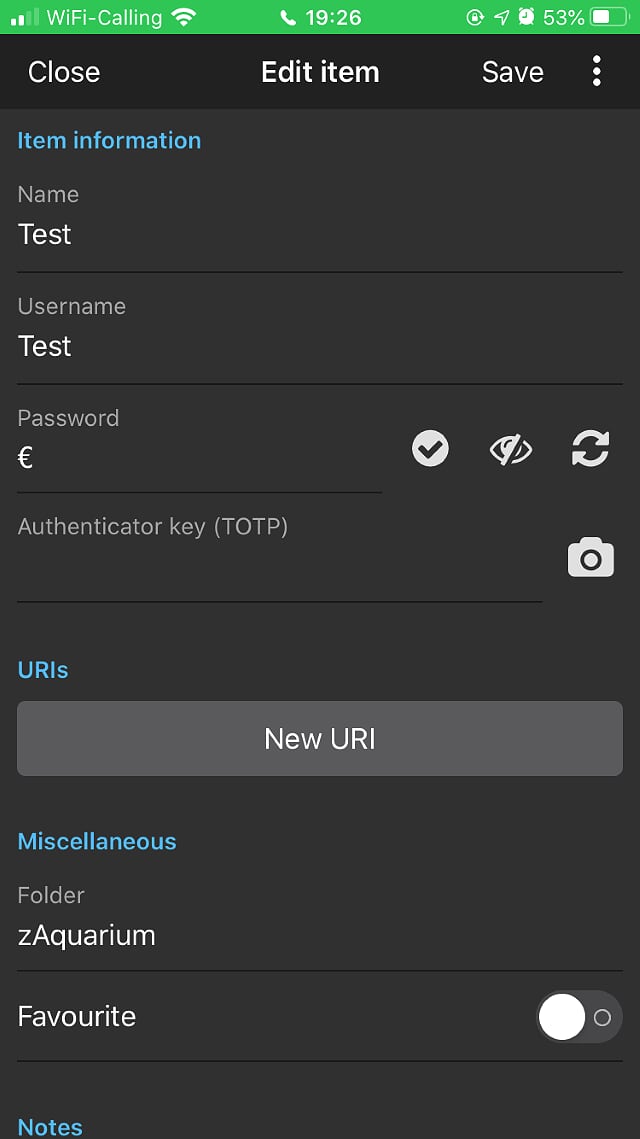Add a New URI to the item
This screenshot has width=640, height=1139.
point(320,738)
